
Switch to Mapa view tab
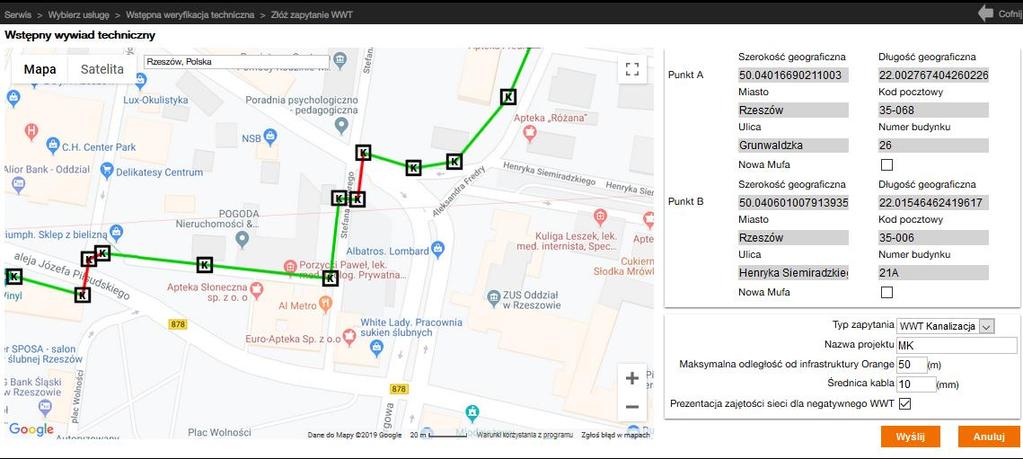(x=40, y=69)
